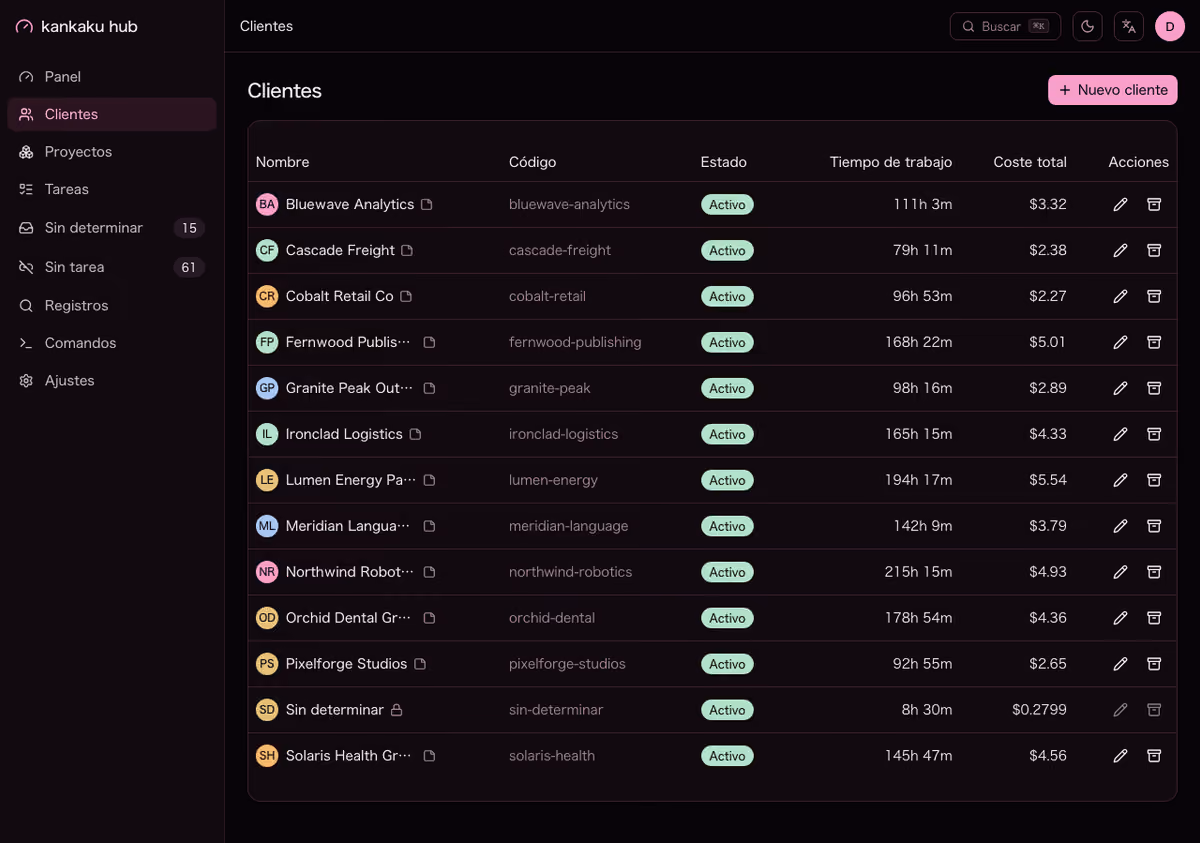Archive the lumen-energy client row
This screenshot has width=1200, height=843.
coord(1154,480)
